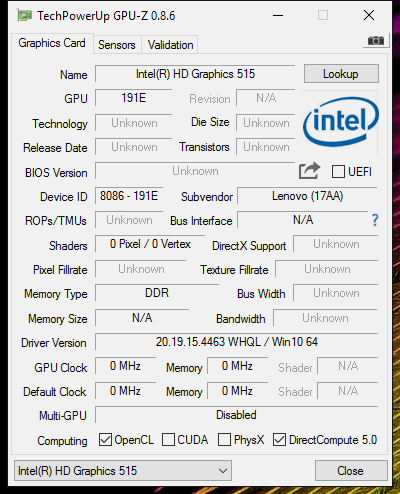Click the Memory Type field showing DDR
This screenshot has height=494, width=400.
click(157, 293)
